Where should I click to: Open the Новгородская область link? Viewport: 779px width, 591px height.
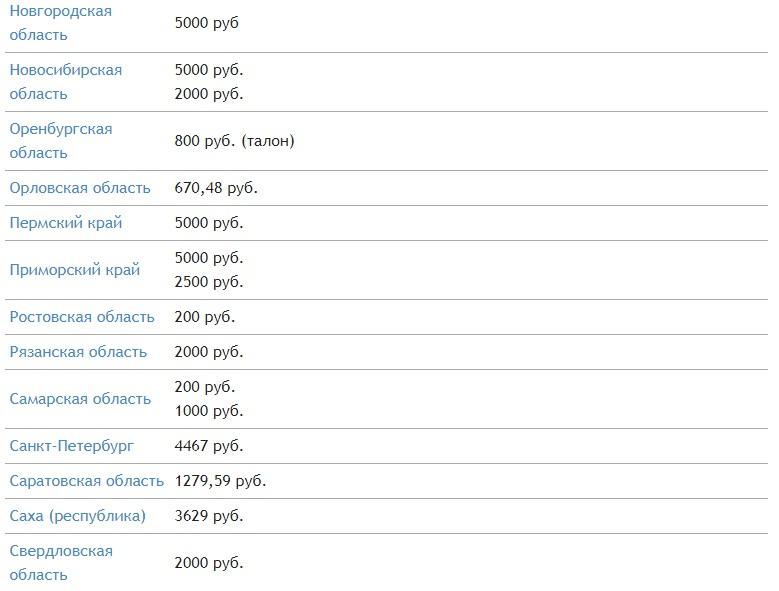tap(60, 11)
